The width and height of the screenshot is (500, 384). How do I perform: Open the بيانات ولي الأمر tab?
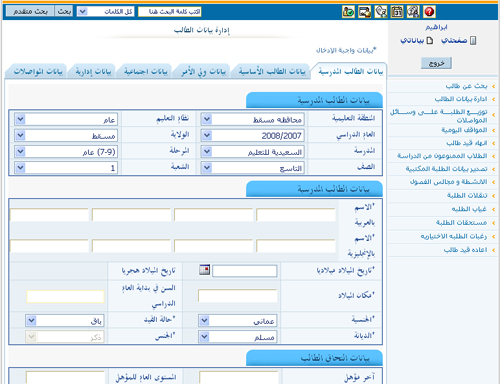203,71
